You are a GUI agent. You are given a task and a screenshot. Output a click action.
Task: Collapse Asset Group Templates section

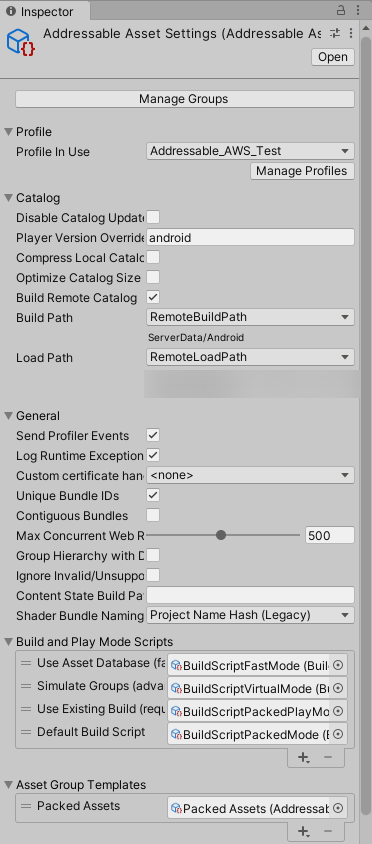9,785
